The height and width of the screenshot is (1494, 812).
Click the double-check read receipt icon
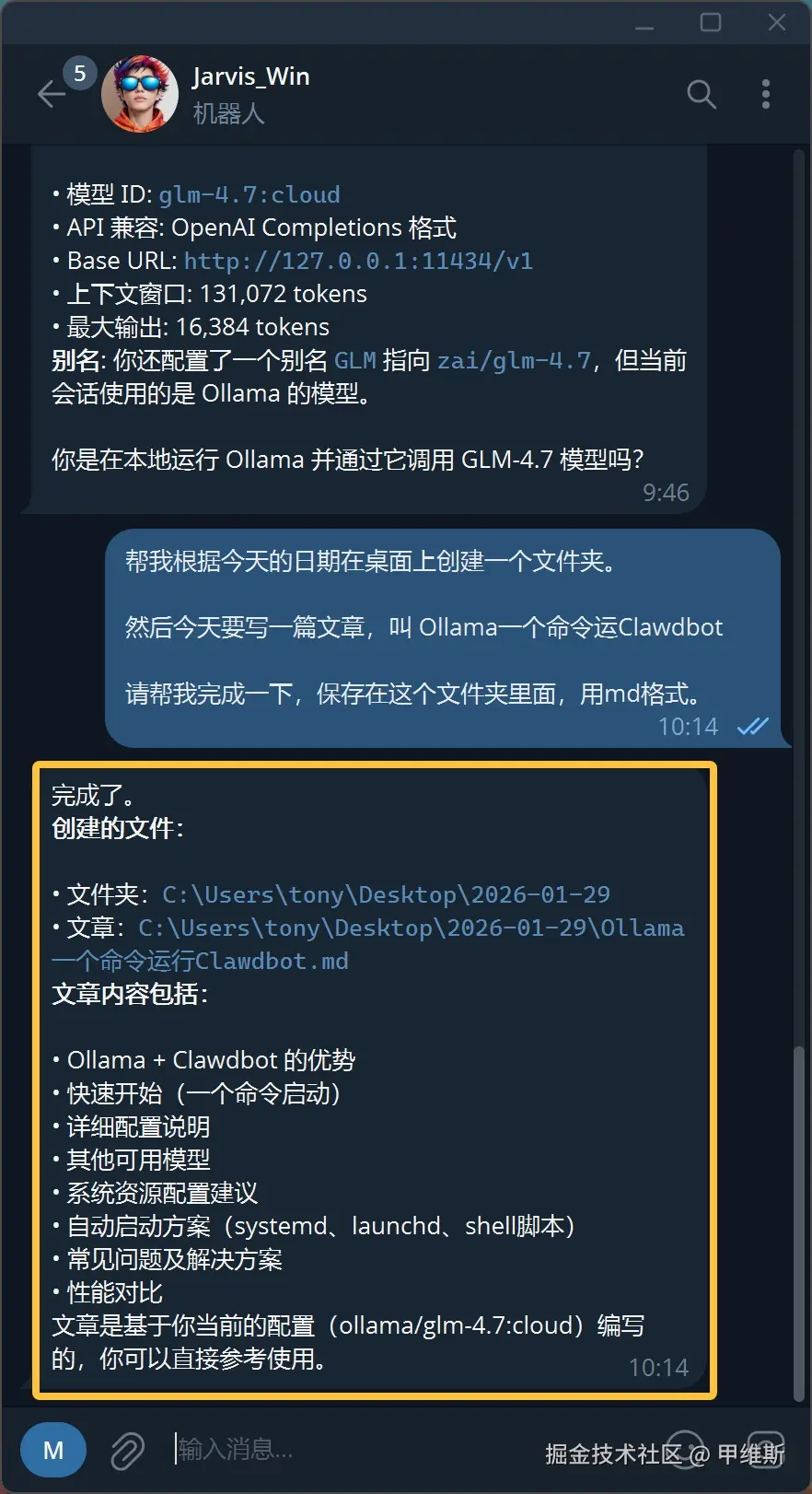[752, 727]
